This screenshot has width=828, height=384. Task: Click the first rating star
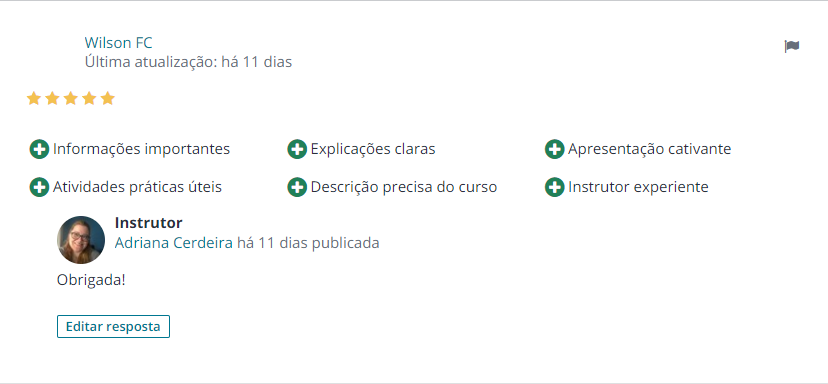[x=34, y=98]
